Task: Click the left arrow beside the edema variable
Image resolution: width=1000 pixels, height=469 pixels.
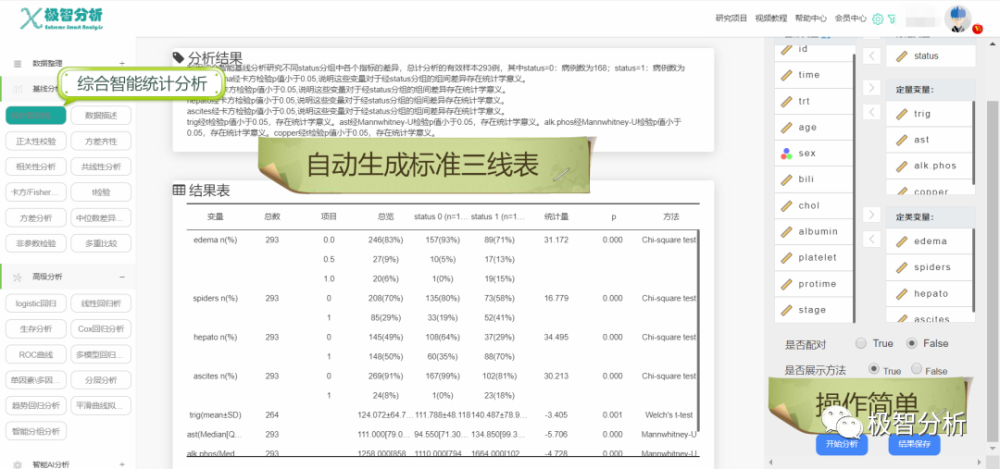Action: [x=871, y=239]
